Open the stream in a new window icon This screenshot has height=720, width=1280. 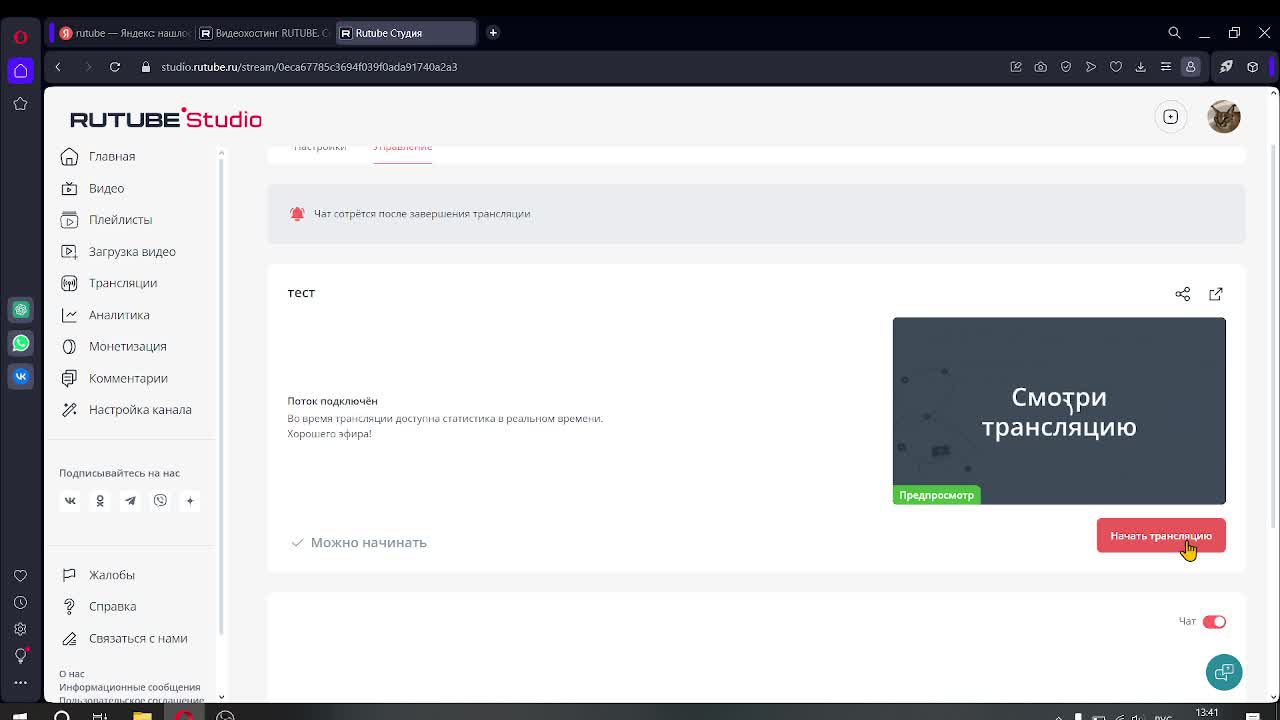click(x=1216, y=294)
